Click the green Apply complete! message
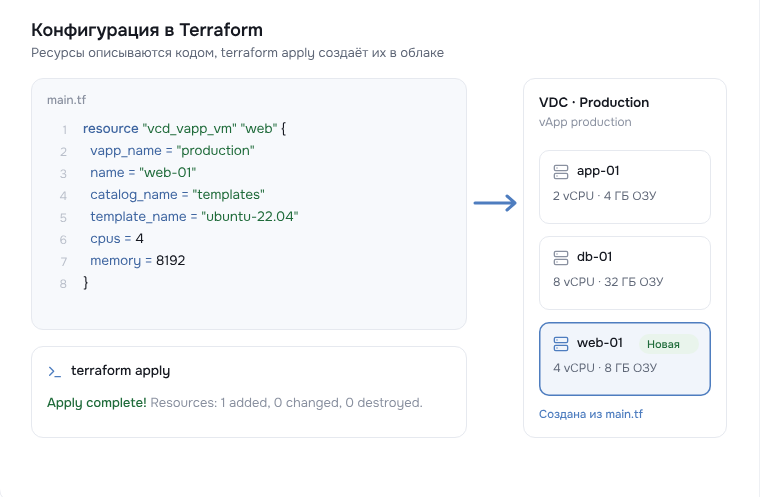This screenshot has height=497, width=760. pos(96,403)
